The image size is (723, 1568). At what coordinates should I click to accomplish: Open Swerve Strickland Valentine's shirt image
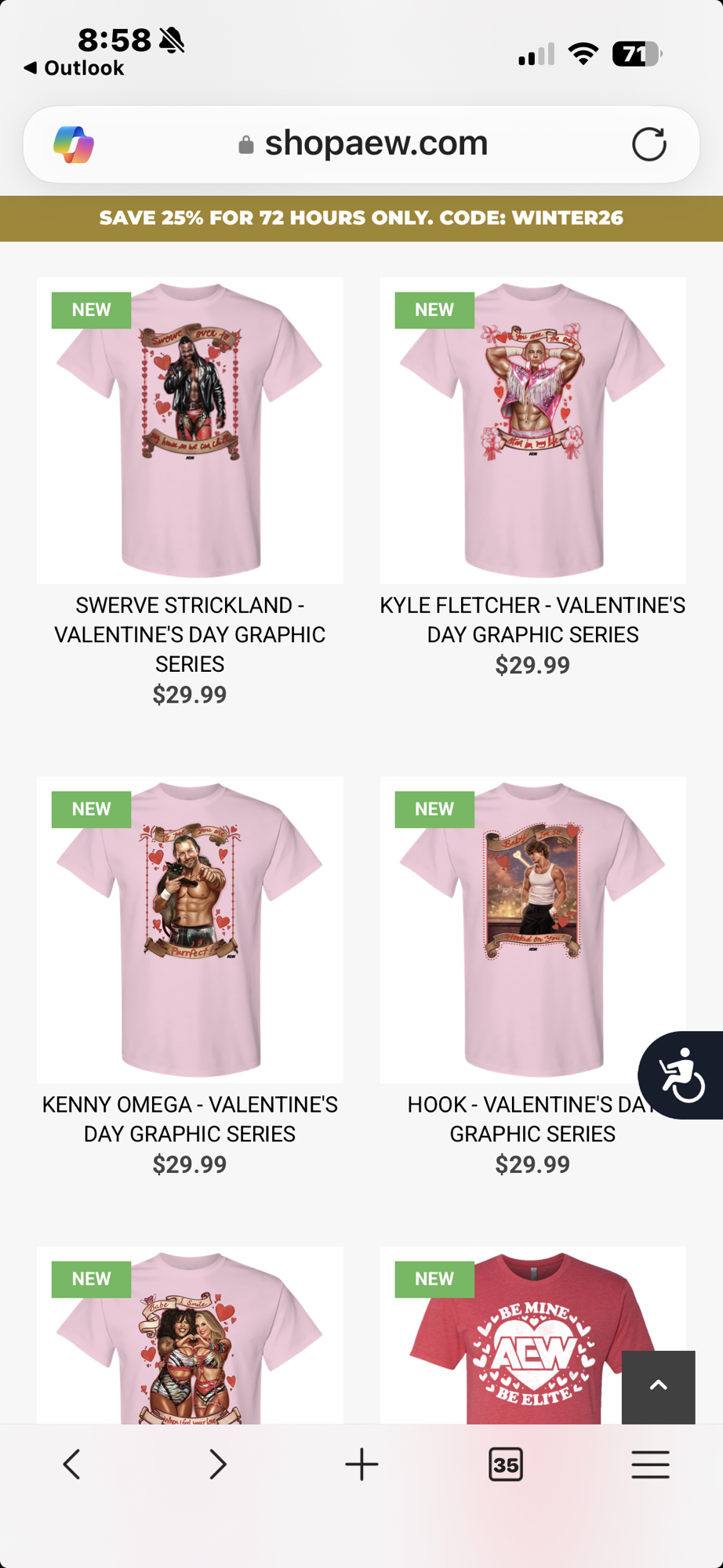[x=190, y=430]
